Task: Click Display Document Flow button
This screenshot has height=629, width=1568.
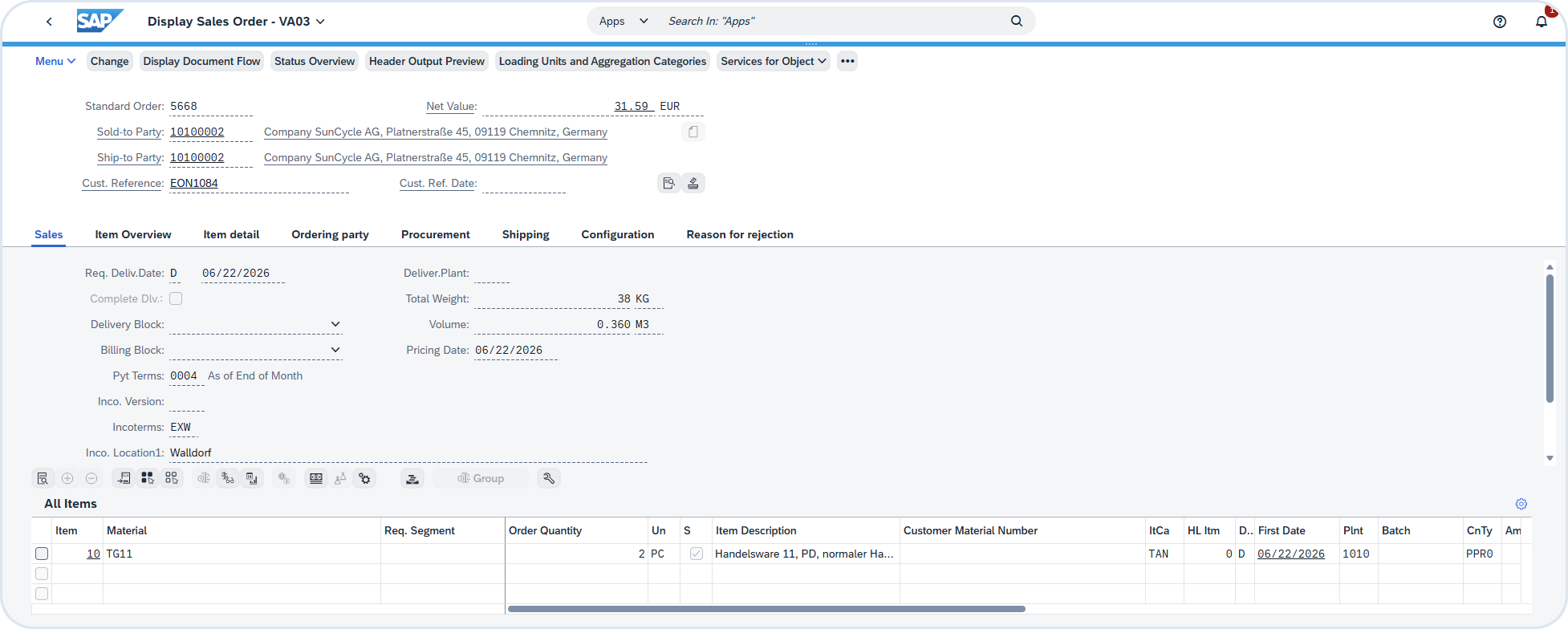Action: point(201,61)
